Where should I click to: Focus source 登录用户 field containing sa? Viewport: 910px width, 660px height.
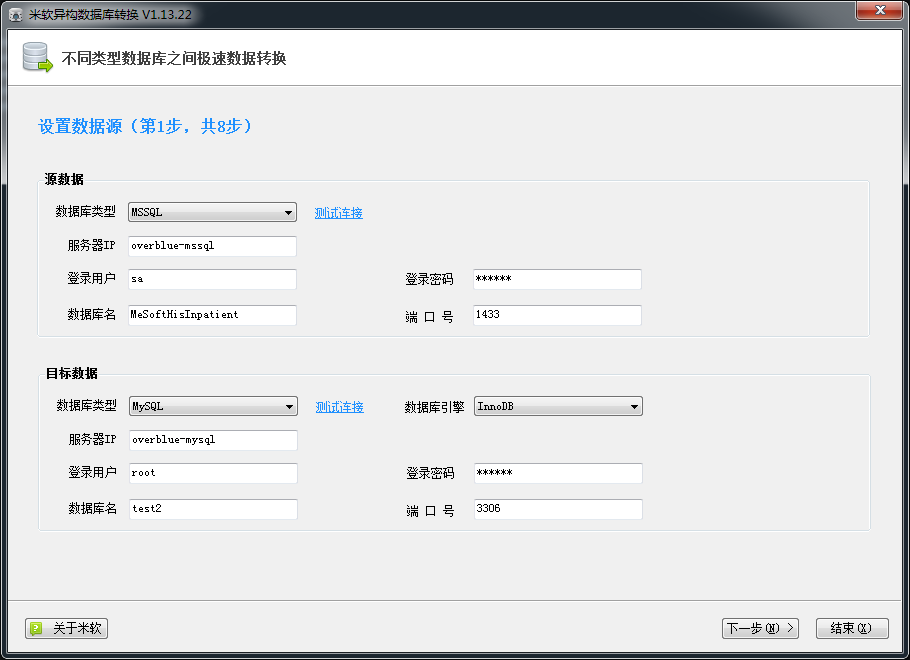212,279
